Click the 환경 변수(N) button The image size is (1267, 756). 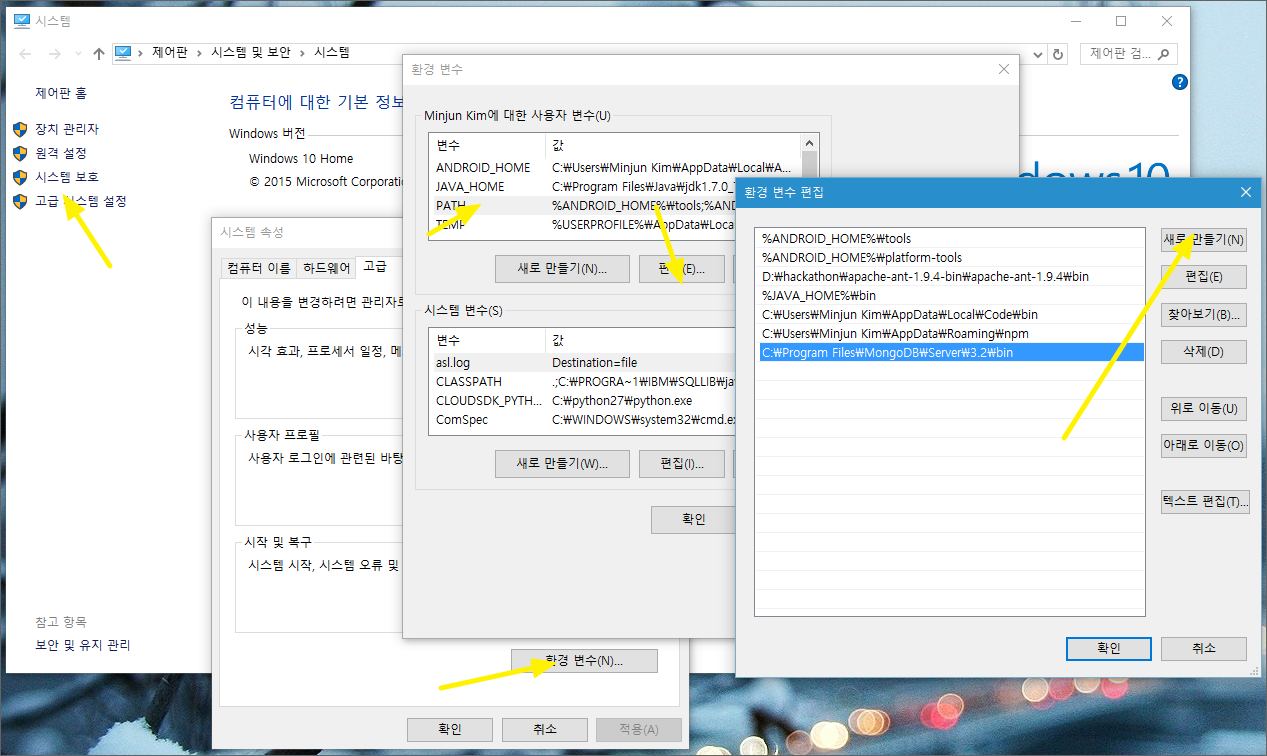pyautogui.click(x=584, y=660)
